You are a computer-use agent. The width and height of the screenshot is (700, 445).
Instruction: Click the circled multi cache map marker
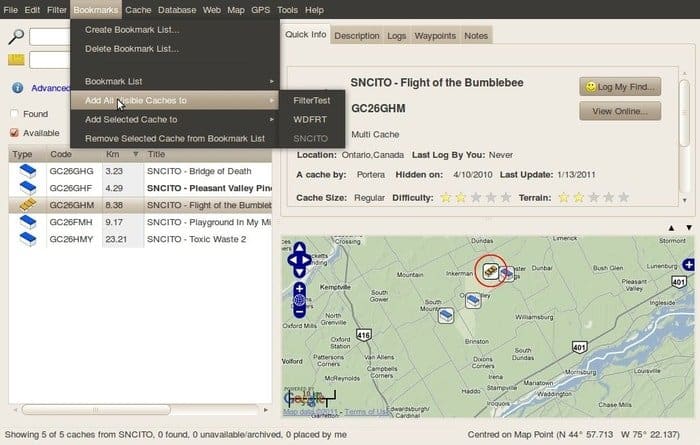coord(491,270)
